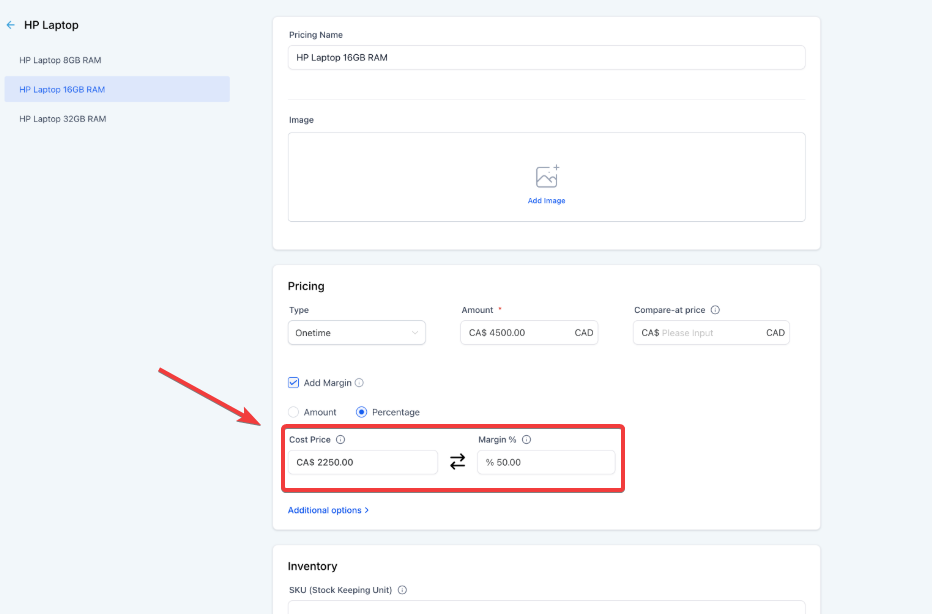932x614 pixels.
Task: Click the Compare-at price input field
Action: (710, 333)
